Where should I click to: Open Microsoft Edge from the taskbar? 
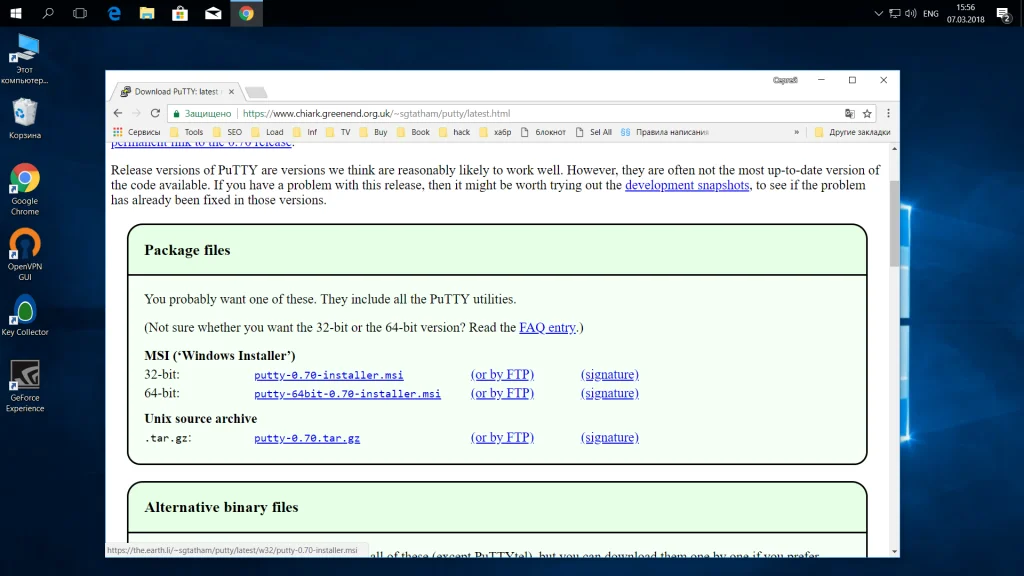click(x=114, y=13)
